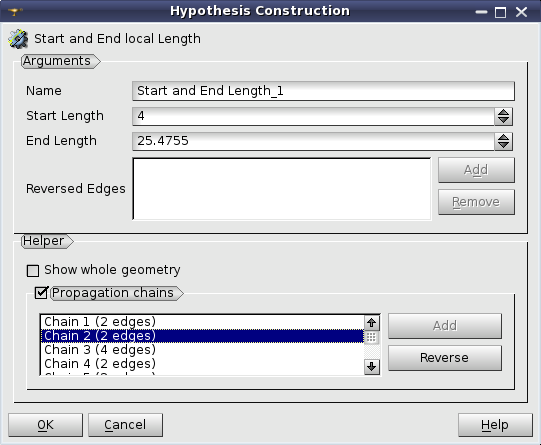Decrease End Length with down arrow
Image resolution: width=541 pixels, height=445 pixels.
503,146
